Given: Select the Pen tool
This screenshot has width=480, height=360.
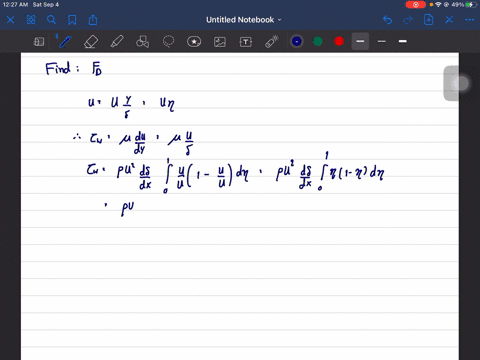Looking at the screenshot, I should (x=64, y=41).
